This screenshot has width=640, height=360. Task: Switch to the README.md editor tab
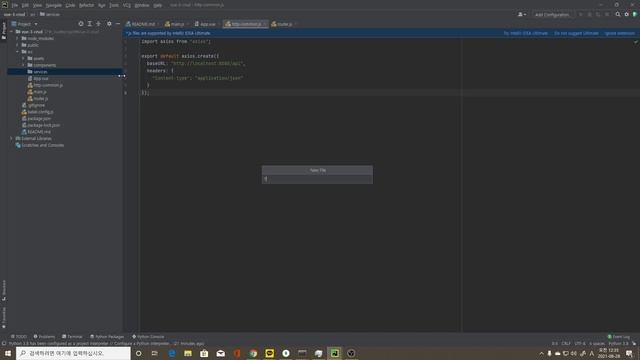coord(142,24)
